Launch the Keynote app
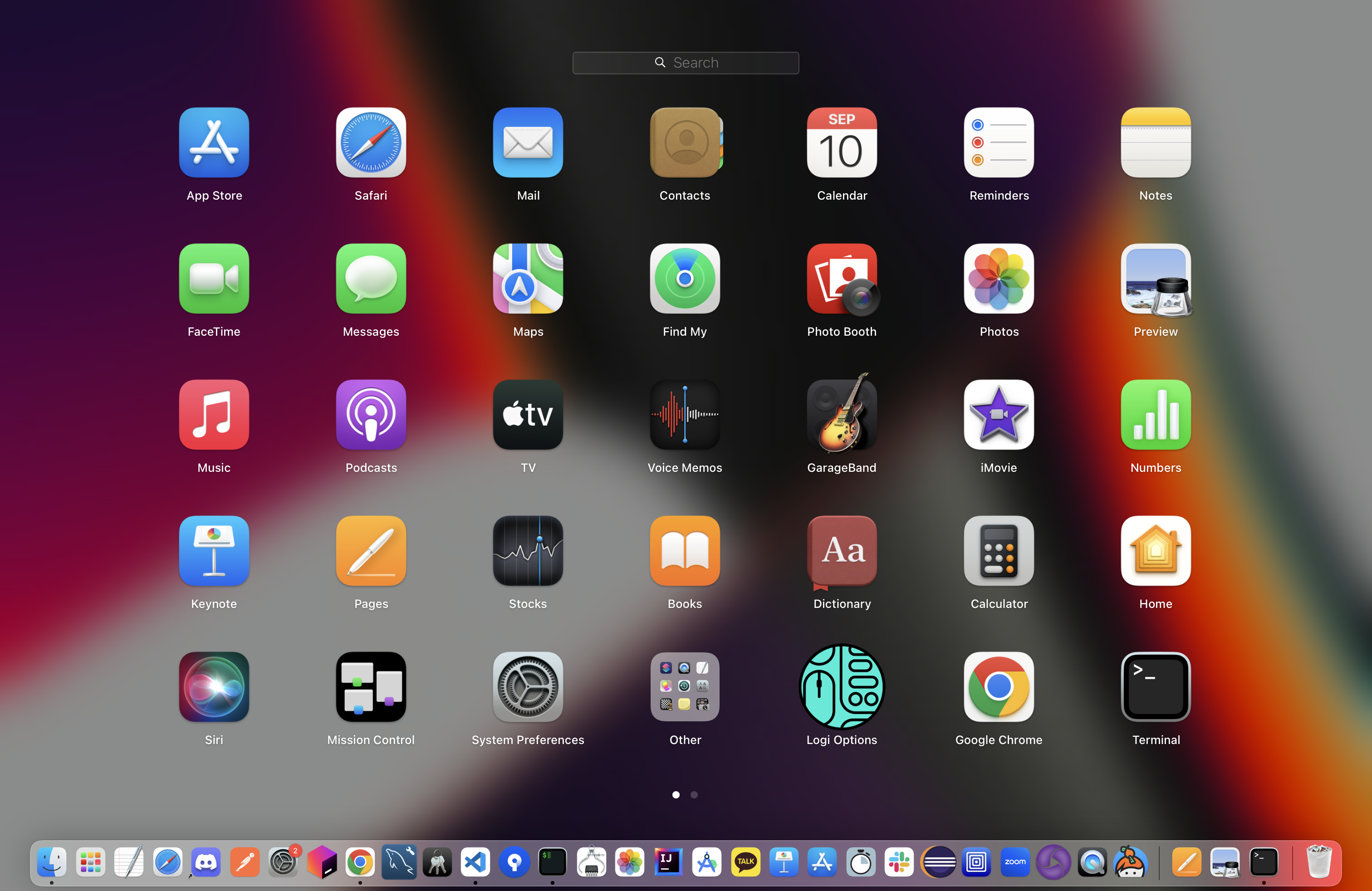Image resolution: width=1372 pixels, height=891 pixels. pos(214,551)
